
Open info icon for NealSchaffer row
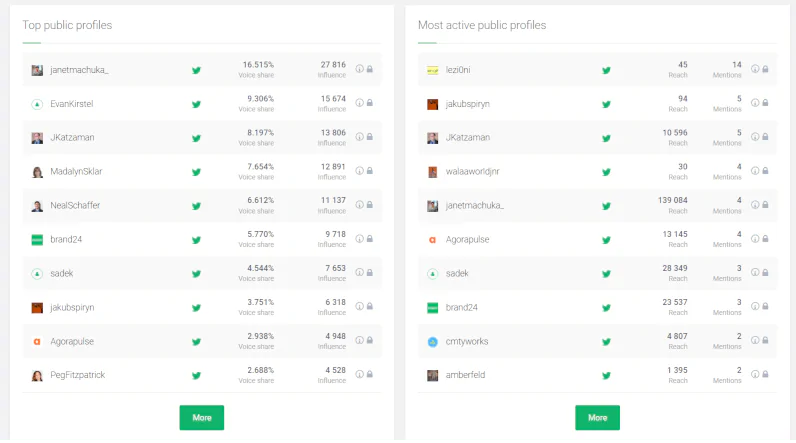360,205
